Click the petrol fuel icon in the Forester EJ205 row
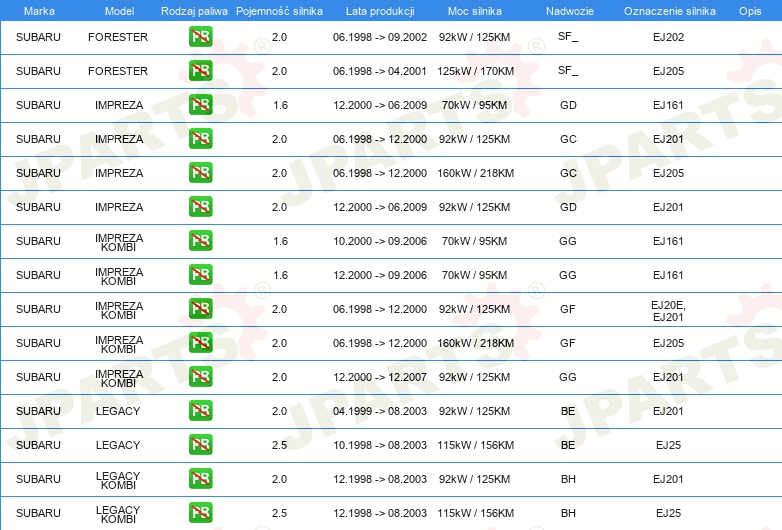Image resolution: width=782 pixels, height=530 pixels. tap(200, 70)
